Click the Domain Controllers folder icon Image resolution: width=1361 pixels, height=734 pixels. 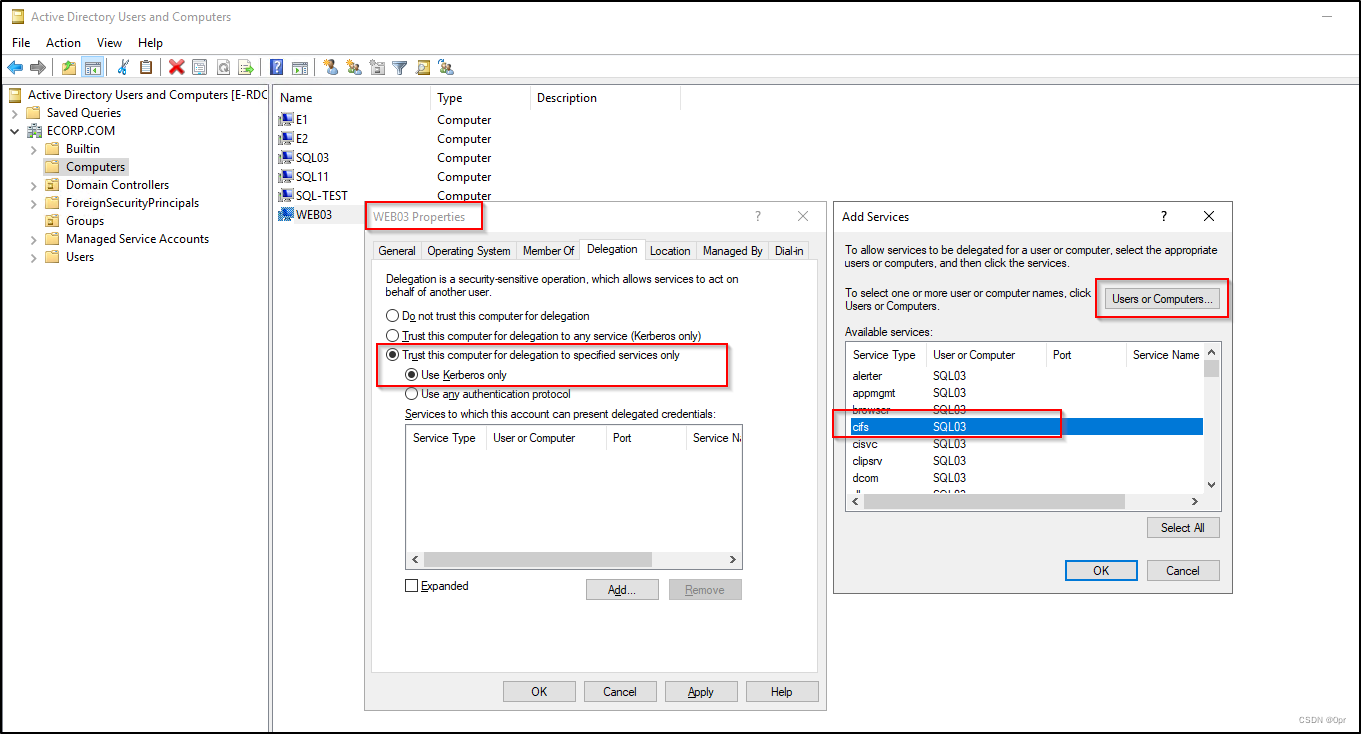52,185
